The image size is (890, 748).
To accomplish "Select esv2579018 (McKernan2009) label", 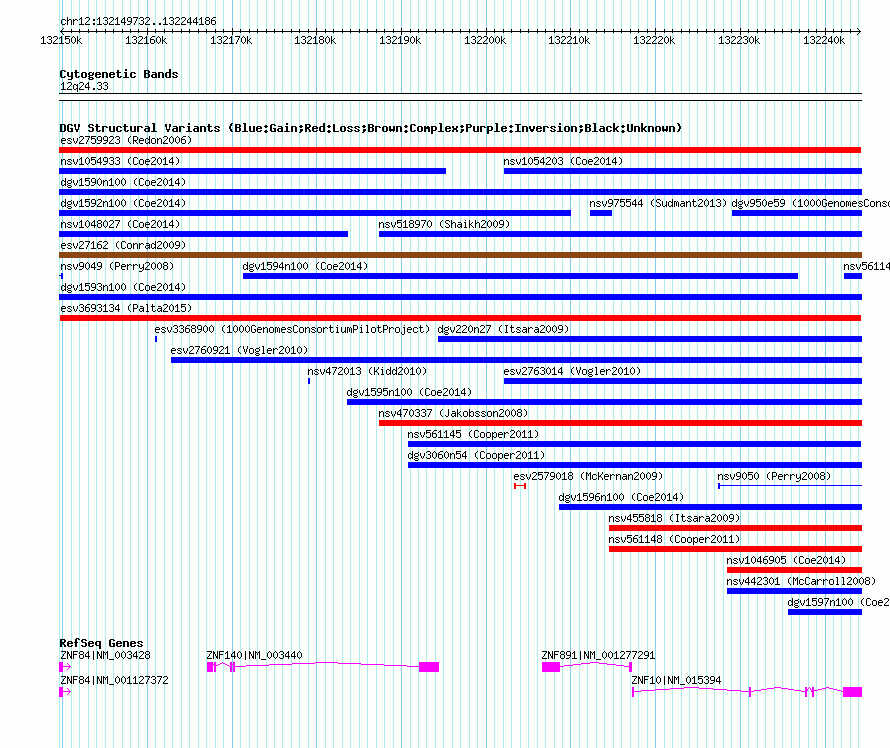I will [x=588, y=476].
